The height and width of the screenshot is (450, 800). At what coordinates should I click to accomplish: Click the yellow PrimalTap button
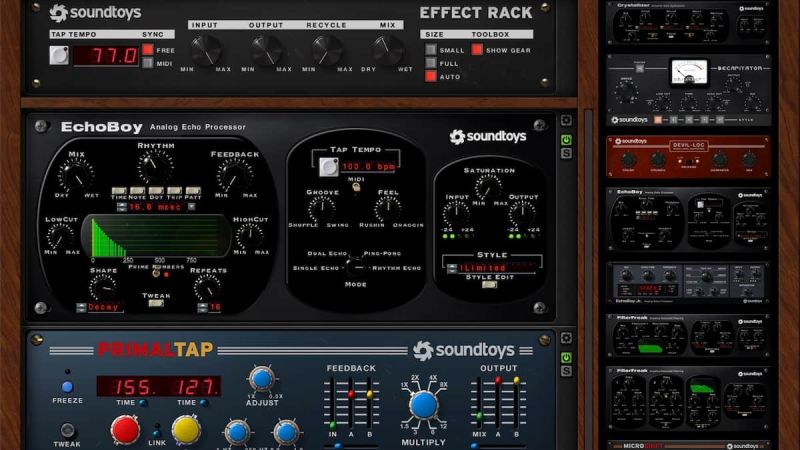(x=186, y=430)
